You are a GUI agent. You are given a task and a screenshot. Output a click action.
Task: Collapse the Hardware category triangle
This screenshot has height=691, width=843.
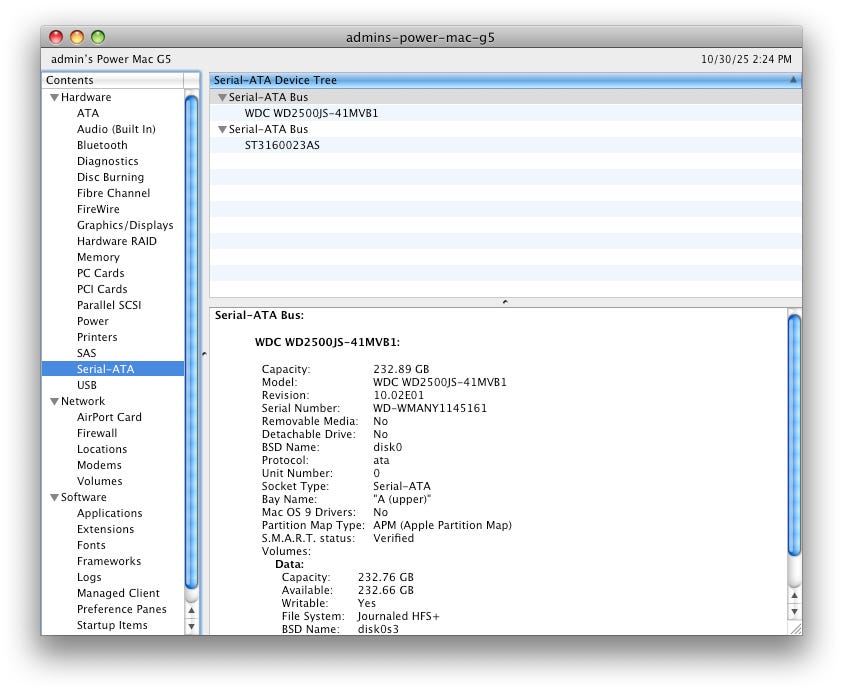click(x=54, y=98)
